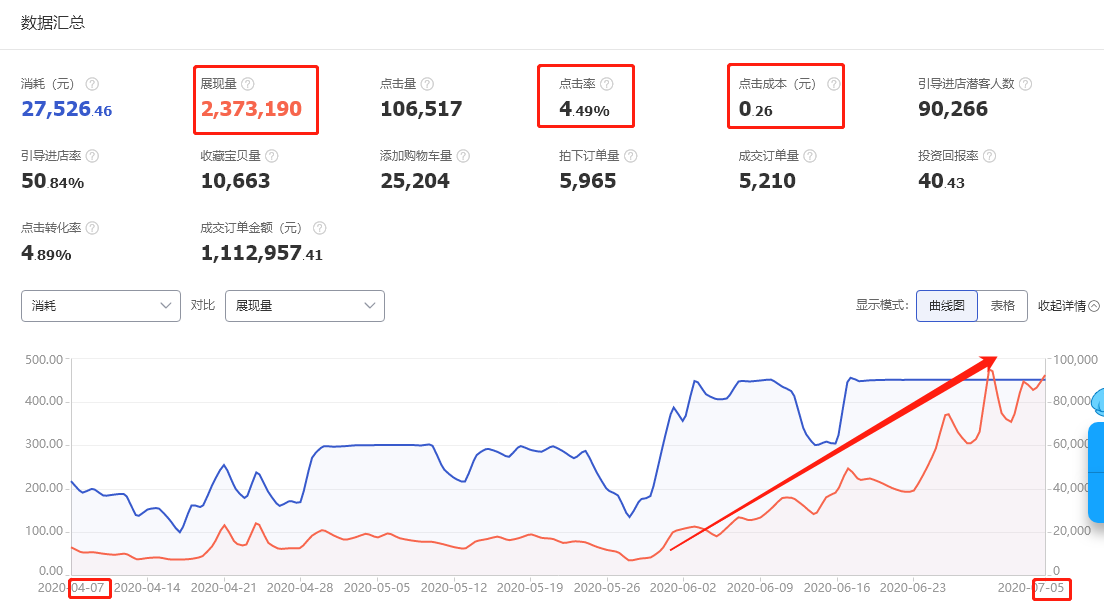Open the 展现量 comparison dropdown
This screenshot has width=1104, height=610.
click(304, 306)
